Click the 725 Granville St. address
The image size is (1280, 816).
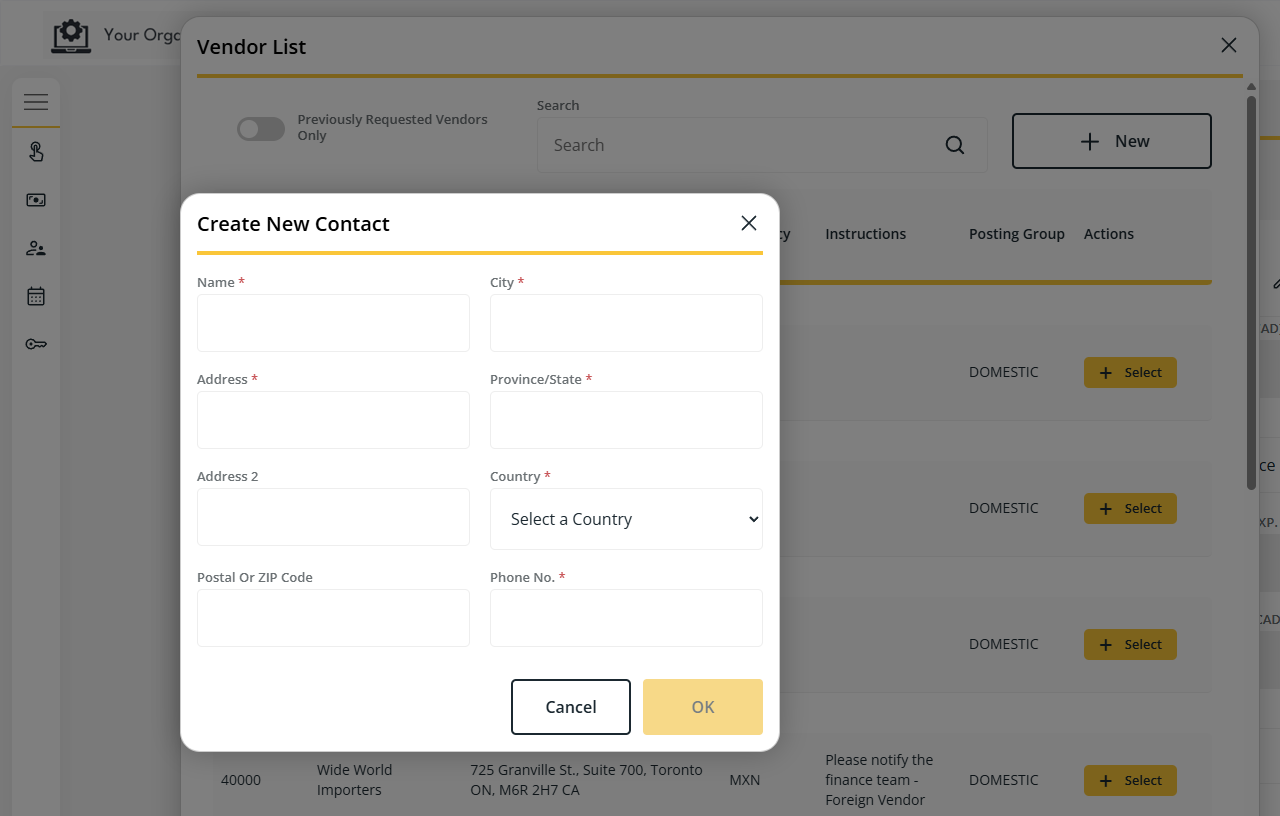coord(586,780)
